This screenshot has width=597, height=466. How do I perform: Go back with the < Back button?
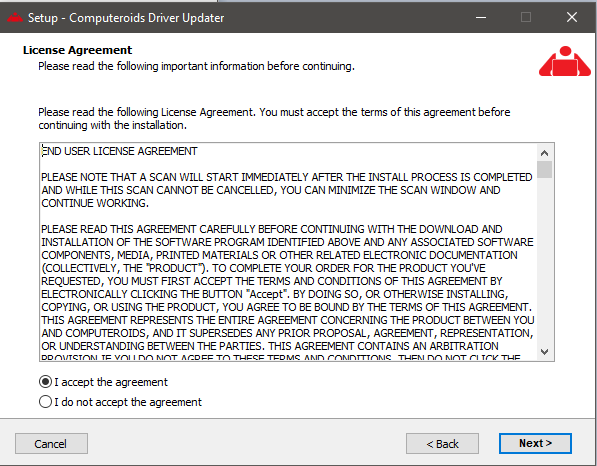442,444
